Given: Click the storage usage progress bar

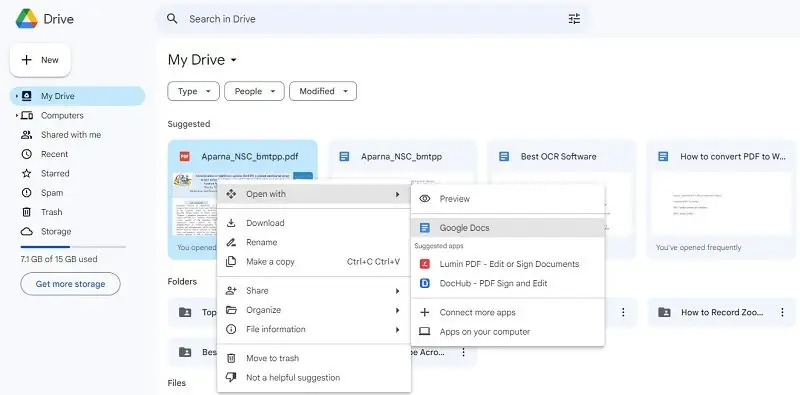Looking at the screenshot, I should [73, 247].
